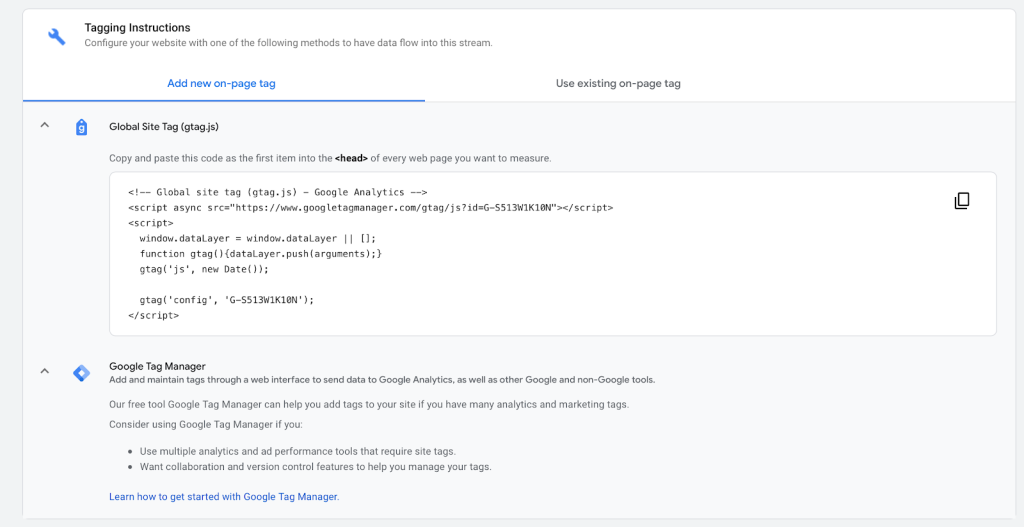Screen dimensions: 1024x527
Task: Click the Global Site Tag (gtag.js) title
Action: pyautogui.click(x=164, y=127)
